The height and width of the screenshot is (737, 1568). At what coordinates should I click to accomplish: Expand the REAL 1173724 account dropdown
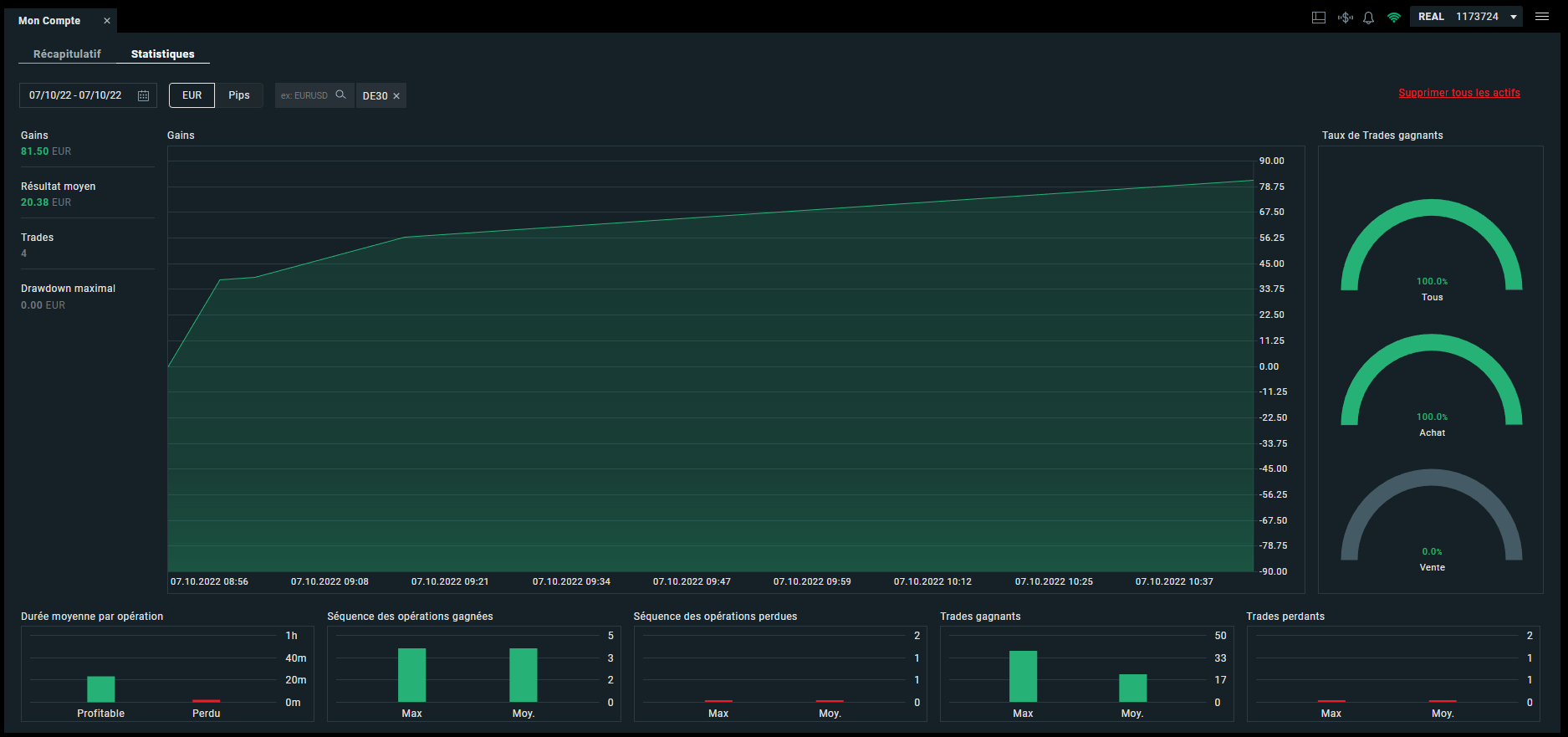(x=1514, y=18)
